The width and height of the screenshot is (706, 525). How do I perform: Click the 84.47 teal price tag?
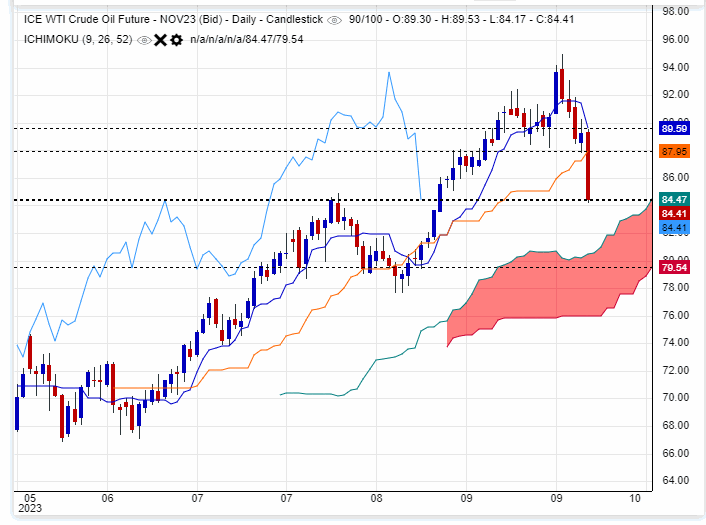click(674, 199)
